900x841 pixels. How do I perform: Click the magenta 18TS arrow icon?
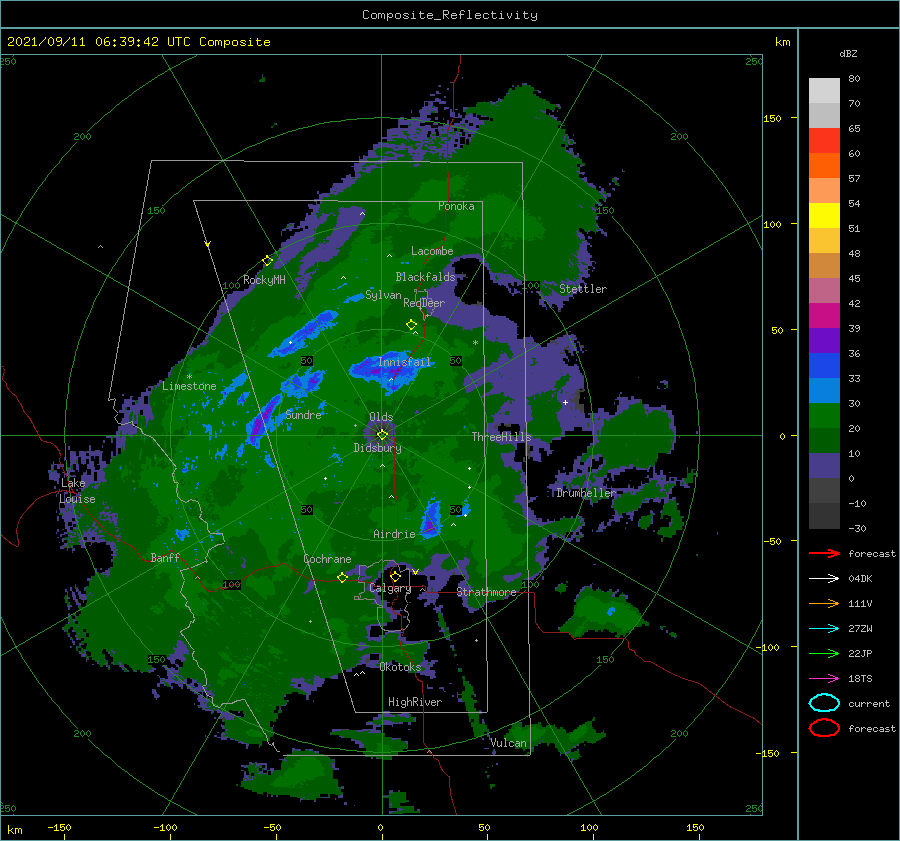coord(824,679)
